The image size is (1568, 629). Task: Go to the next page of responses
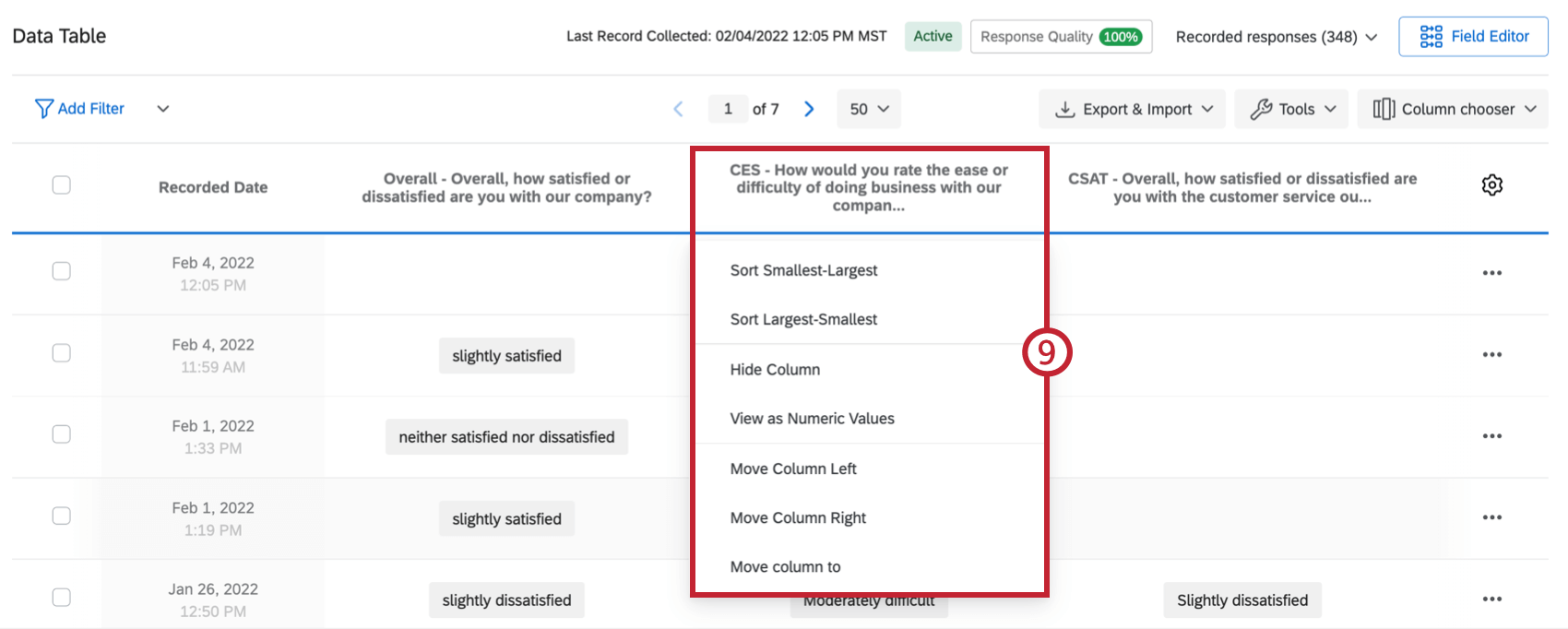809,109
